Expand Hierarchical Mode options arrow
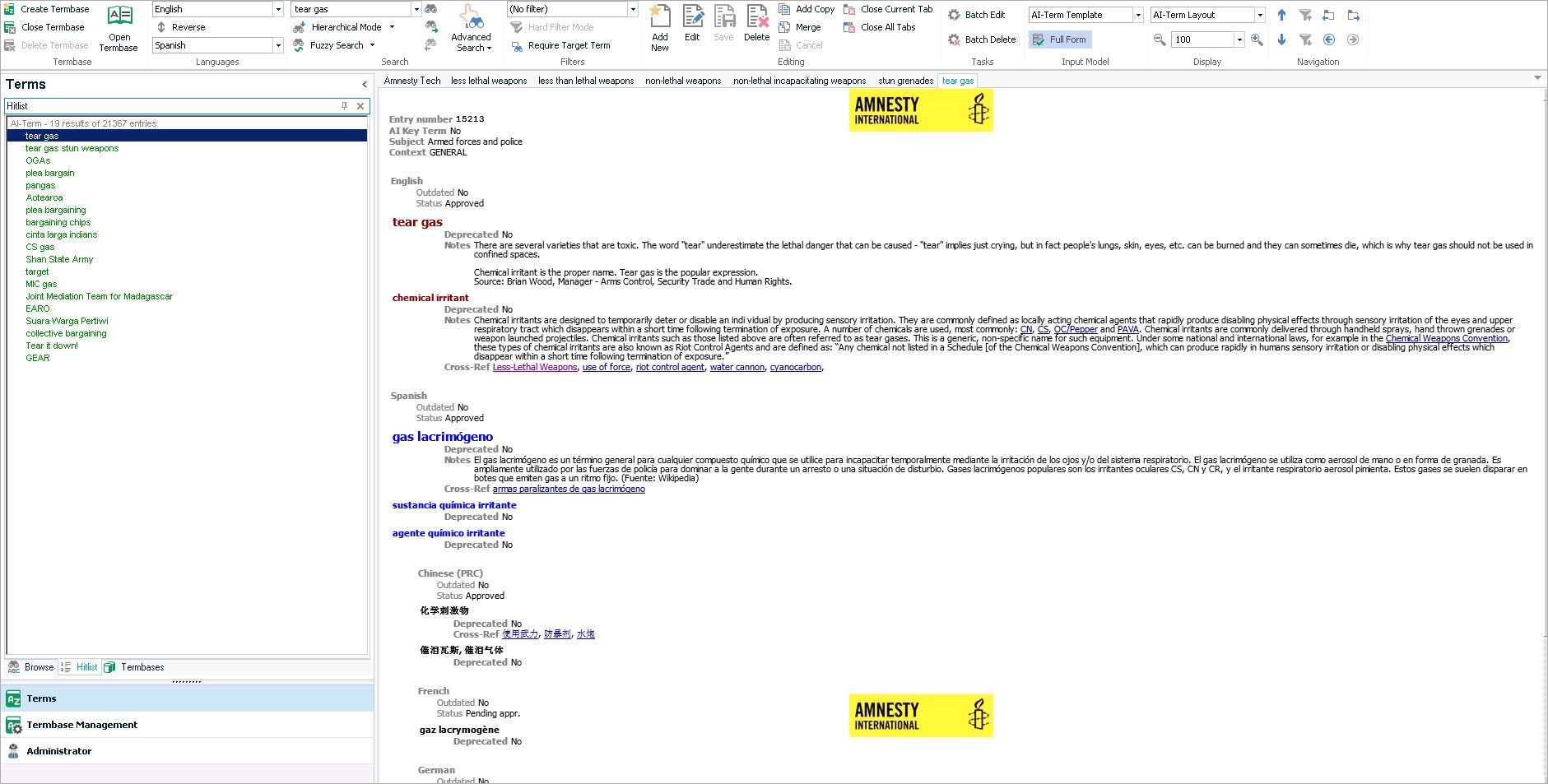1548x784 pixels. point(392,27)
